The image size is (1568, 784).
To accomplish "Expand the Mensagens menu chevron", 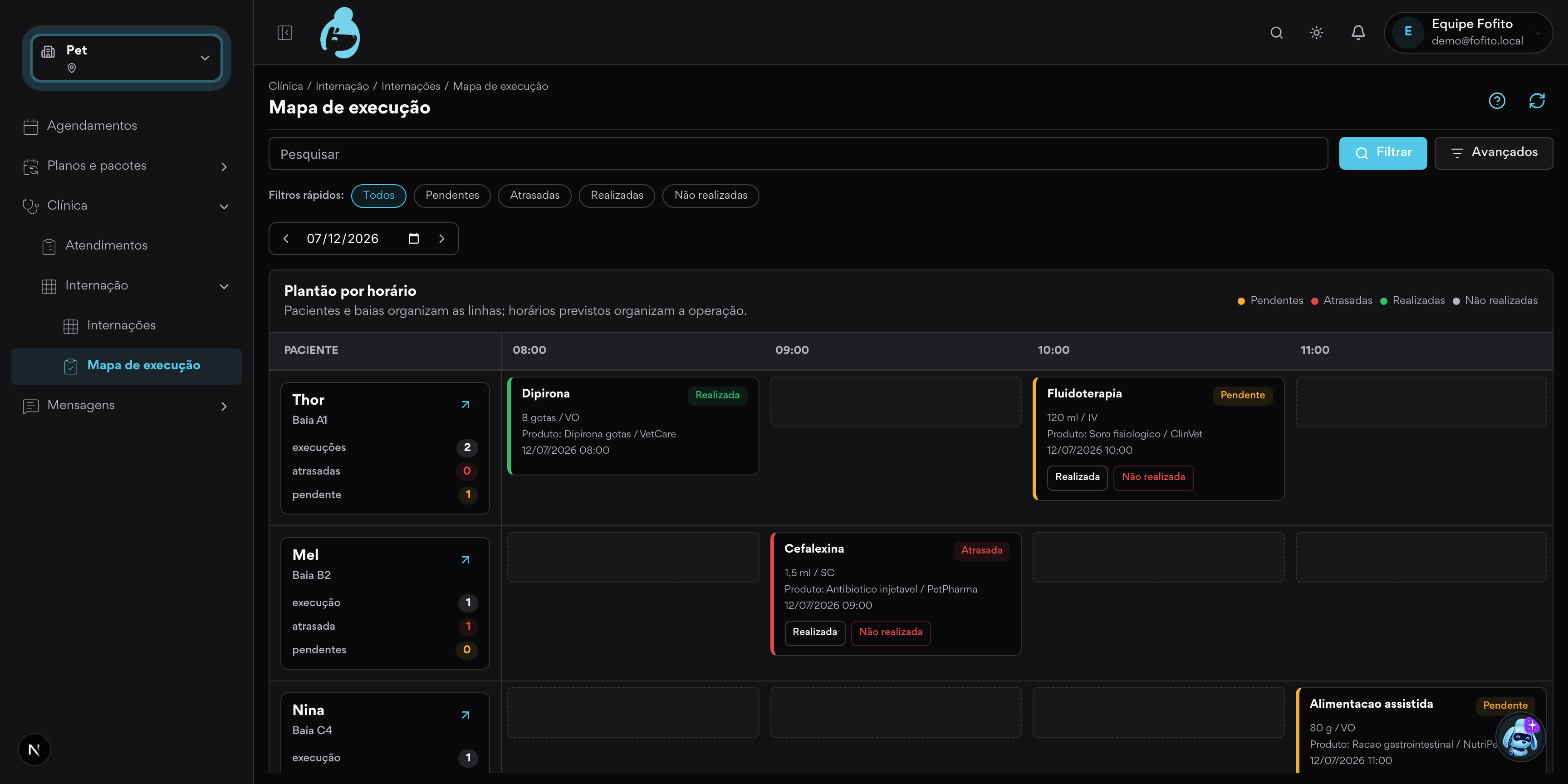I will [224, 406].
